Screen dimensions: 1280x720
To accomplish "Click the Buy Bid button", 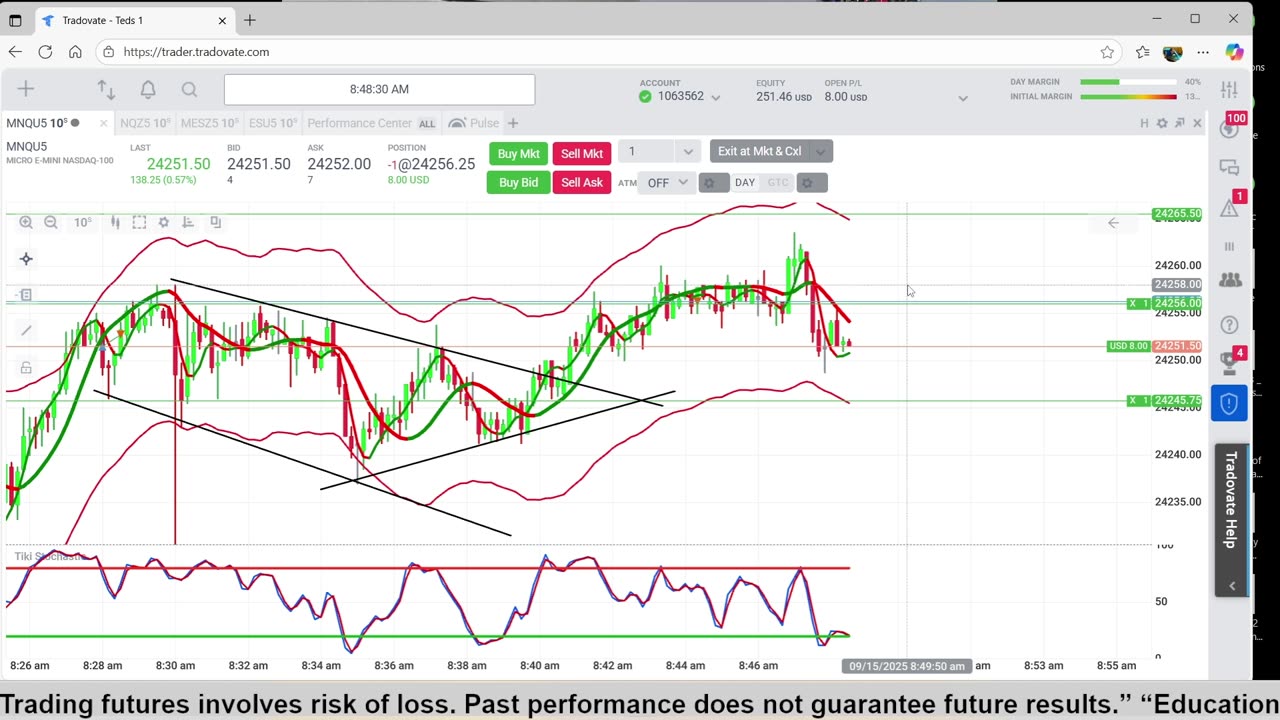I will coord(518,182).
